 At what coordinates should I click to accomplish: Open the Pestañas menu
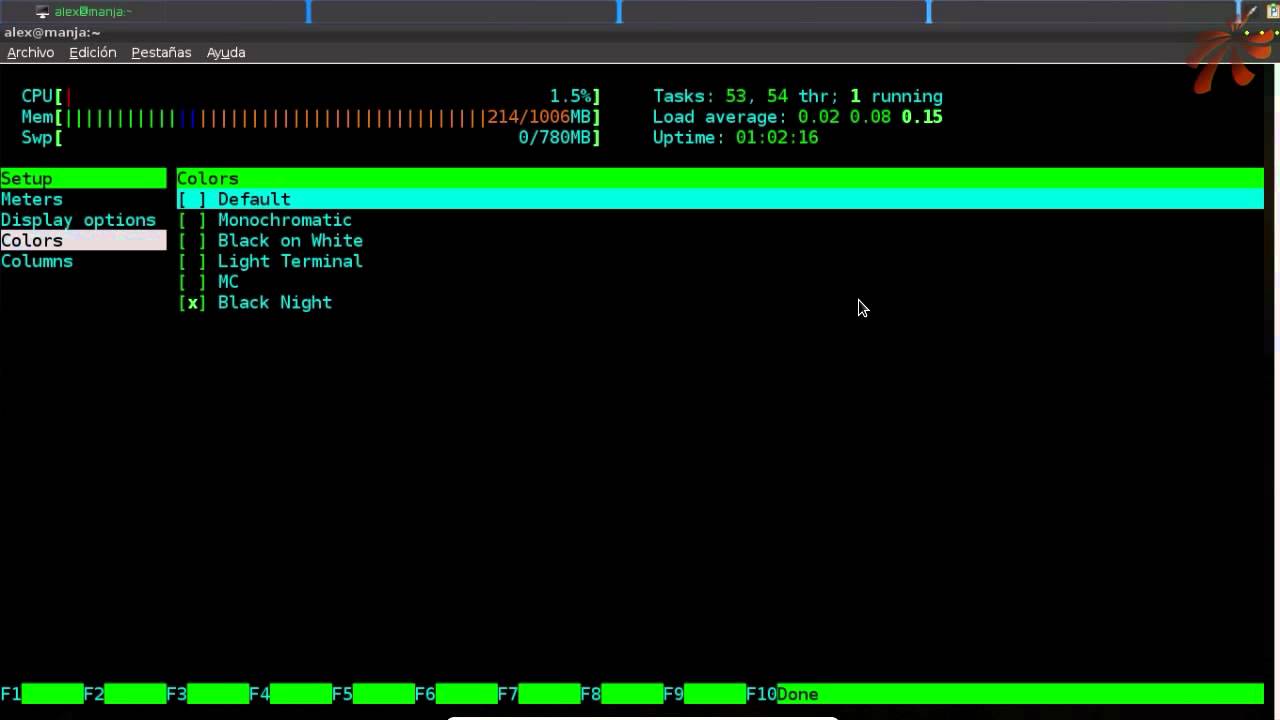(161, 52)
